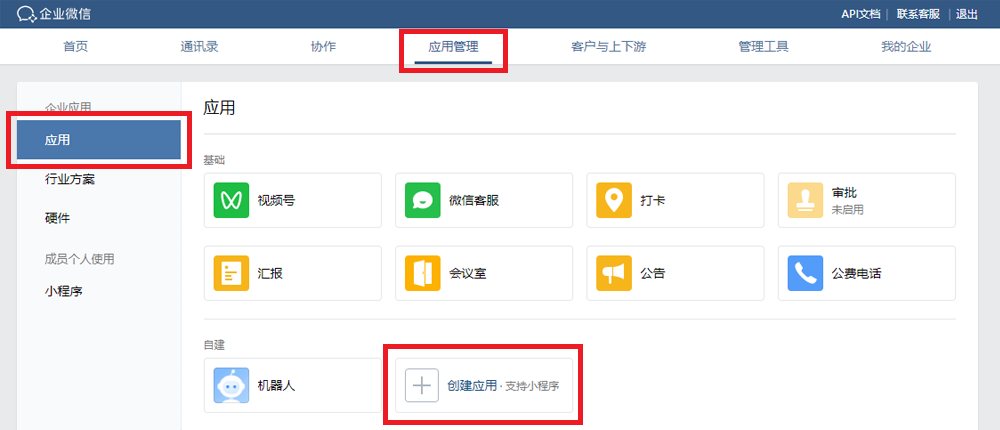Image resolution: width=1000 pixels, height=430 pixels.
Task: Click the 机器人 label text
Action: 276,386
